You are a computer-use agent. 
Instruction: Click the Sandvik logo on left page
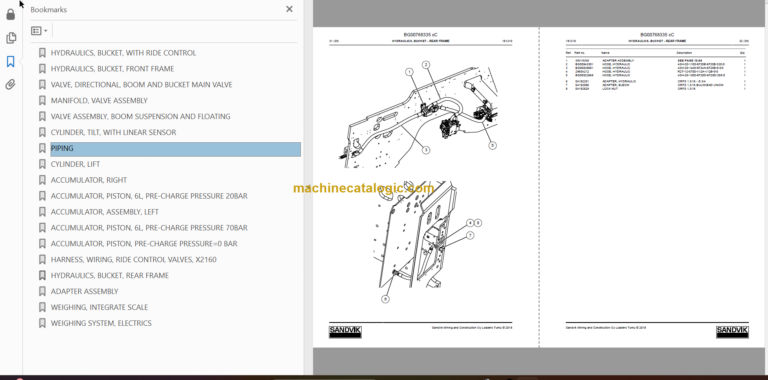(345, 332)
